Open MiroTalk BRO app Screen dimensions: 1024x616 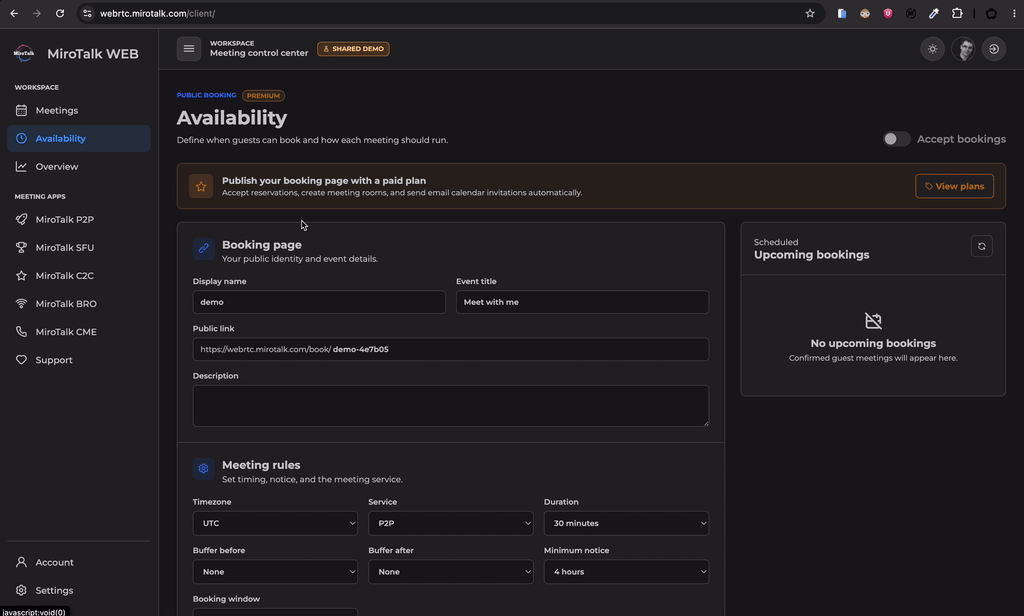(x=78, y=304)
